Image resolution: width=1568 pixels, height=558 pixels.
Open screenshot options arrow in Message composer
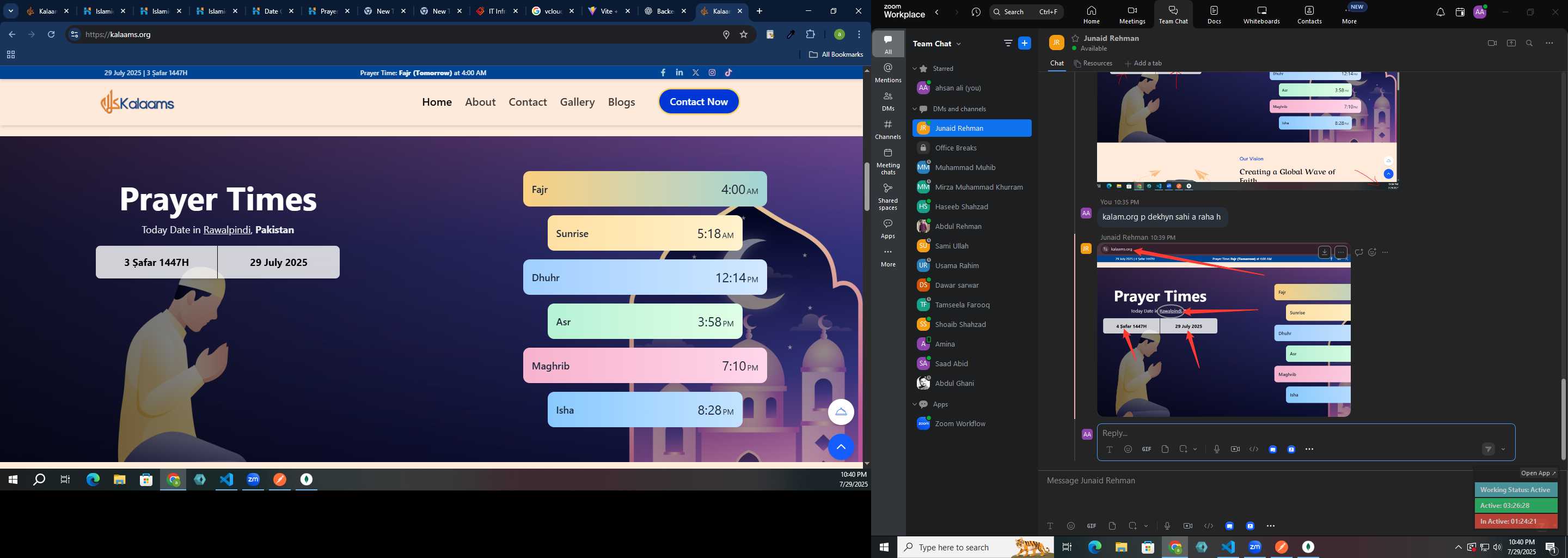click(x=1146, y=526)
